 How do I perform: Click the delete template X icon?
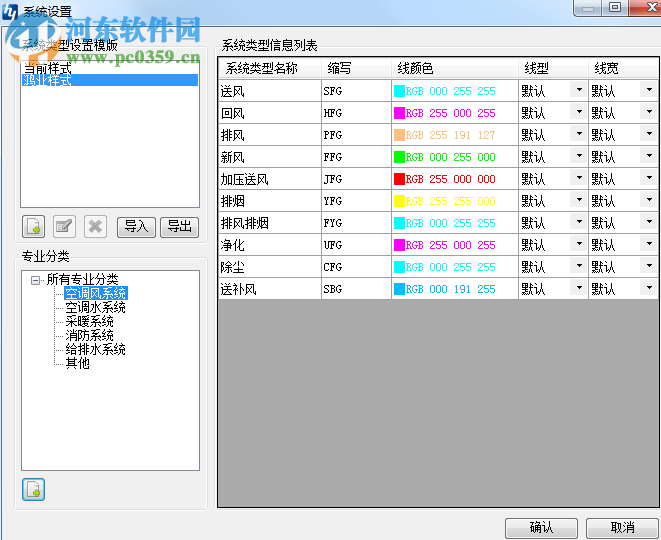pos(95,227)
